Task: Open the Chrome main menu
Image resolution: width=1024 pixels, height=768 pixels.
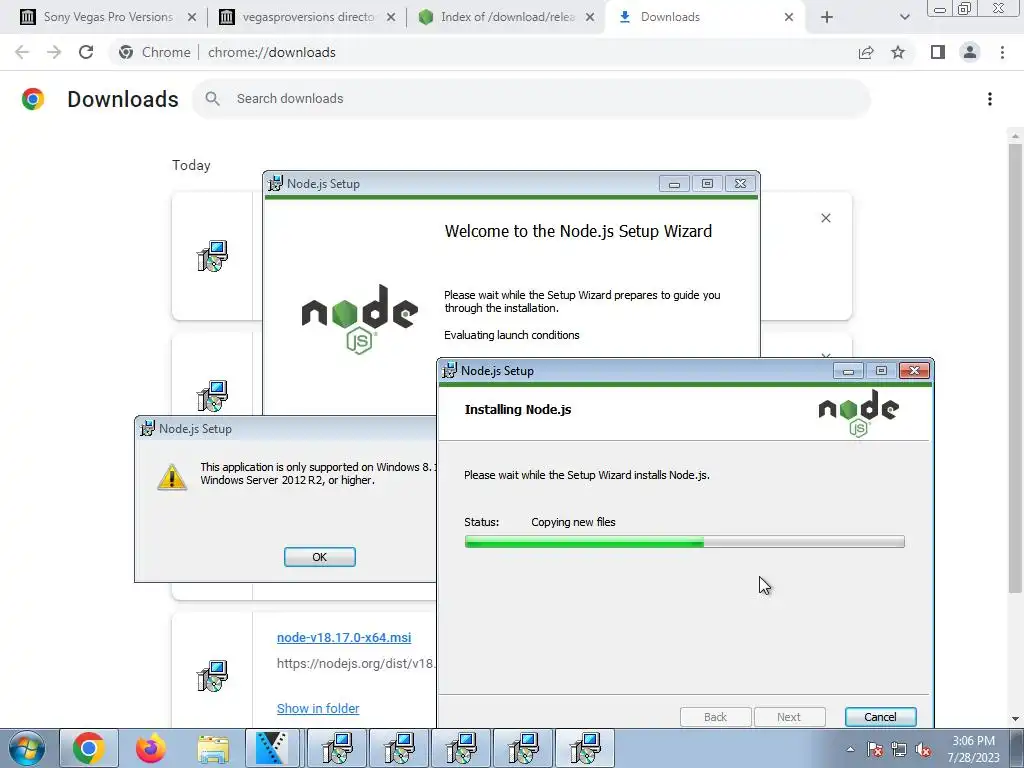Action: tap(1002, 52)
